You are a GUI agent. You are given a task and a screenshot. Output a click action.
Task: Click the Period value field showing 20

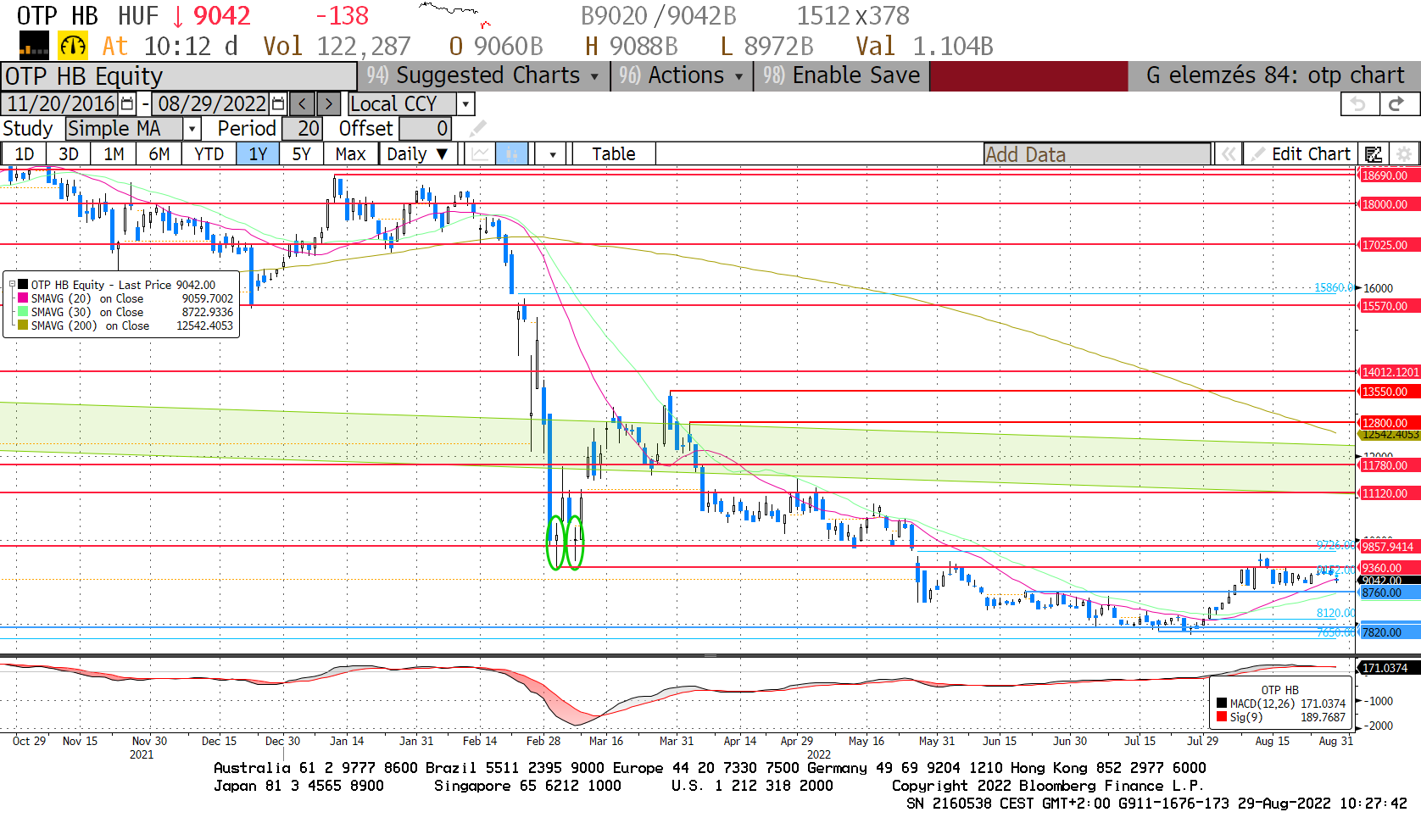302,129
